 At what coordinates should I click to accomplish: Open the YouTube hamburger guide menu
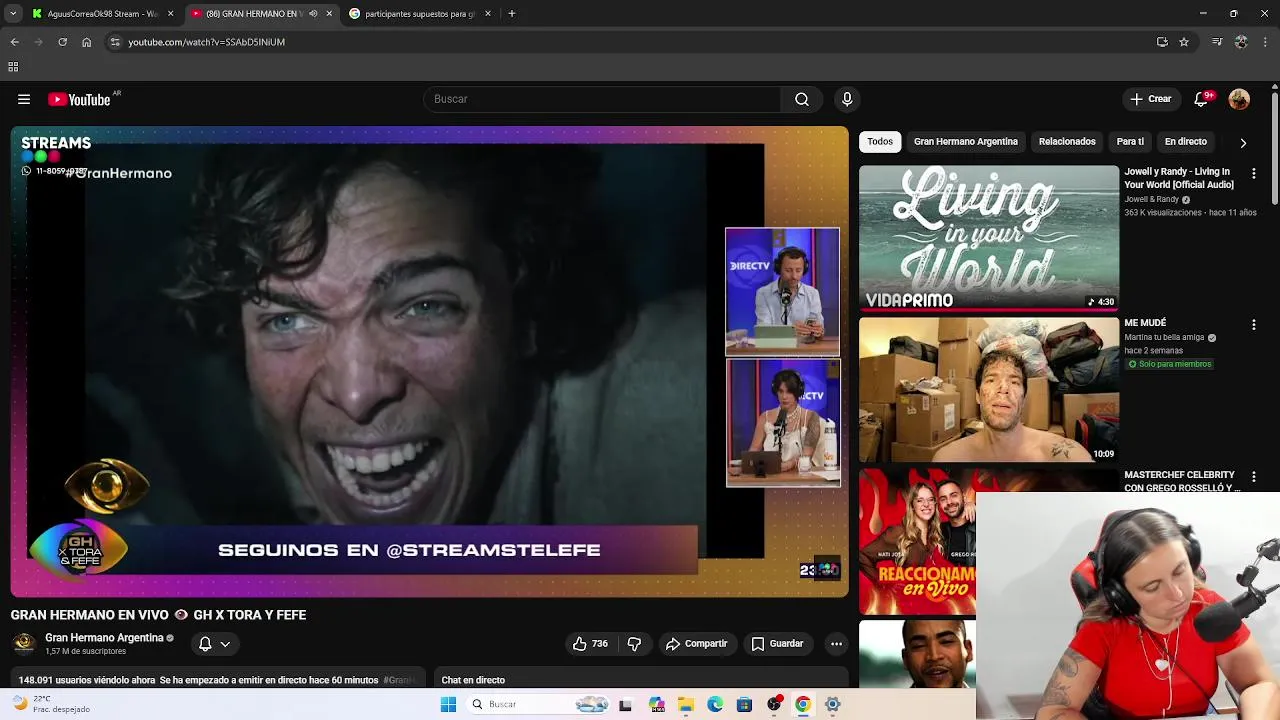click(24, 99)
